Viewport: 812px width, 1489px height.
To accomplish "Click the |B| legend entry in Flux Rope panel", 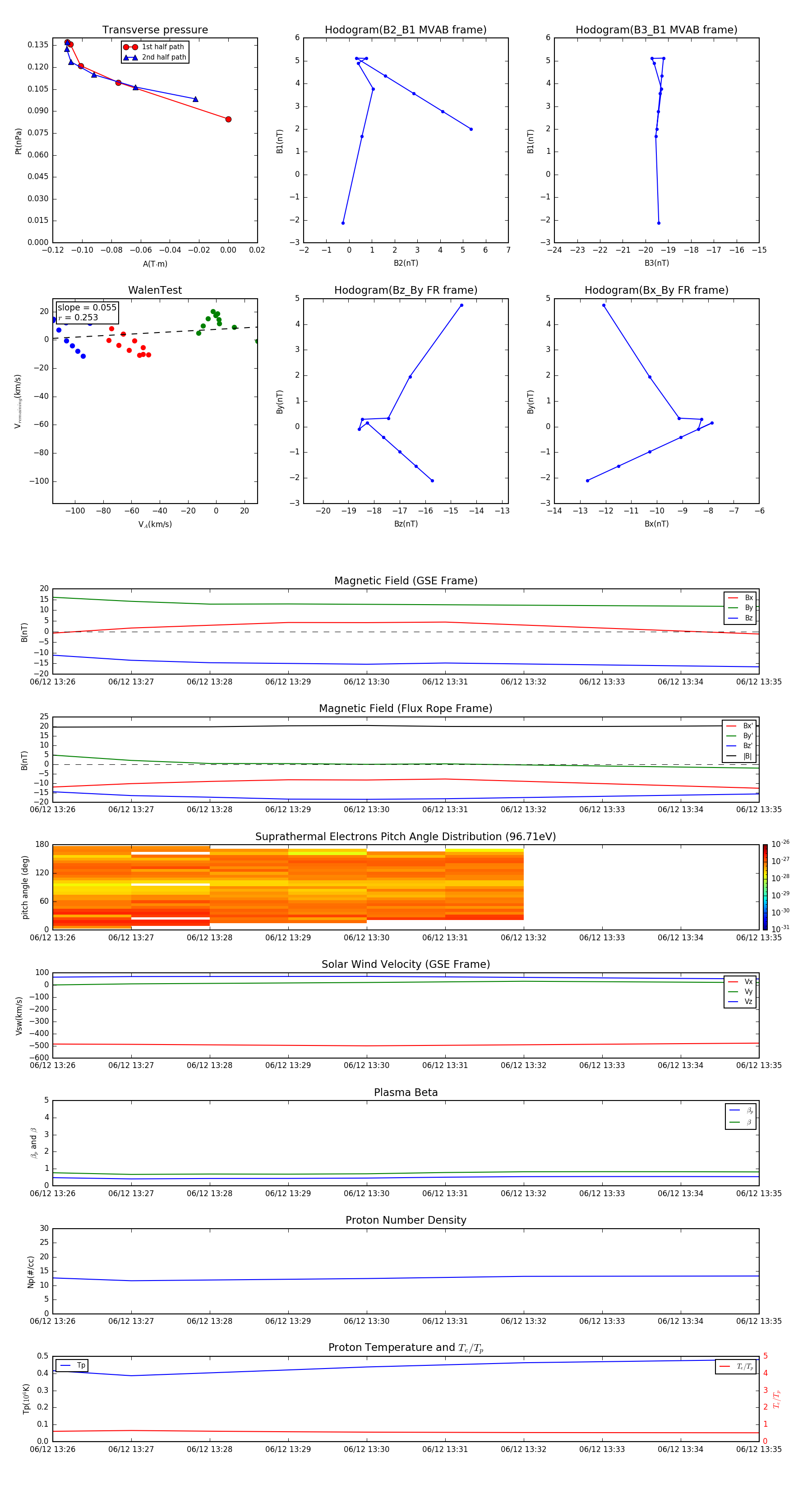I will (x=740, y=756).
